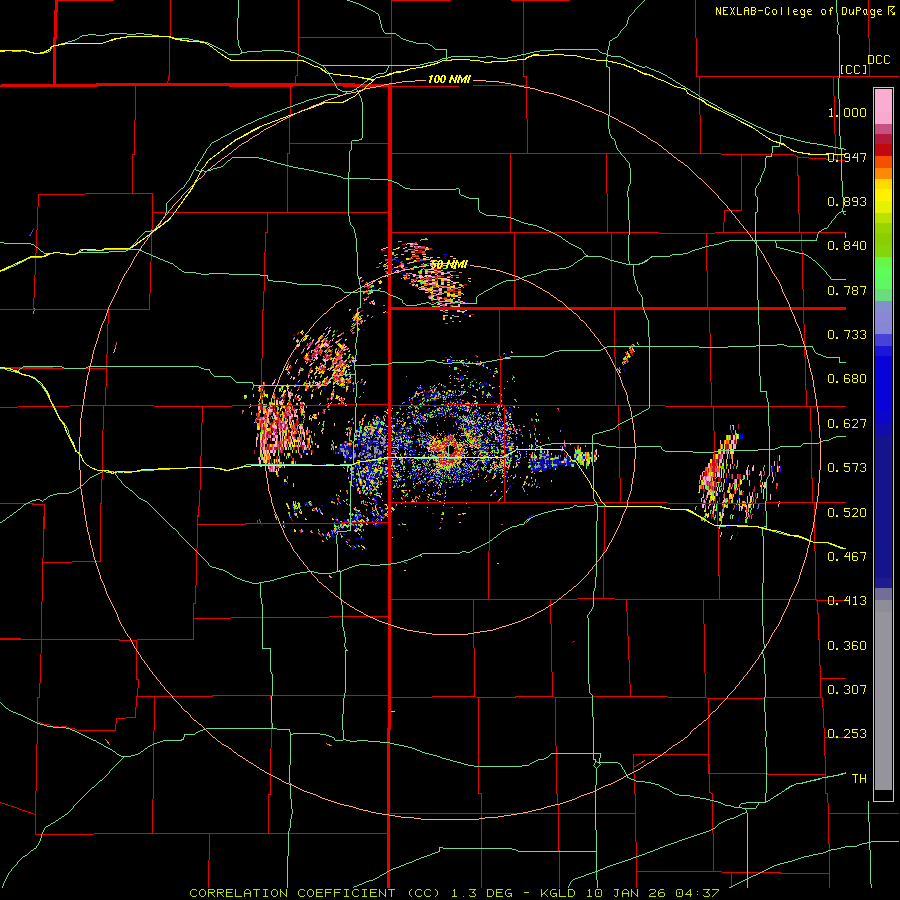900x900 pixels.
Task: Click the DCC label above the color scale
Action: point(878,60)
